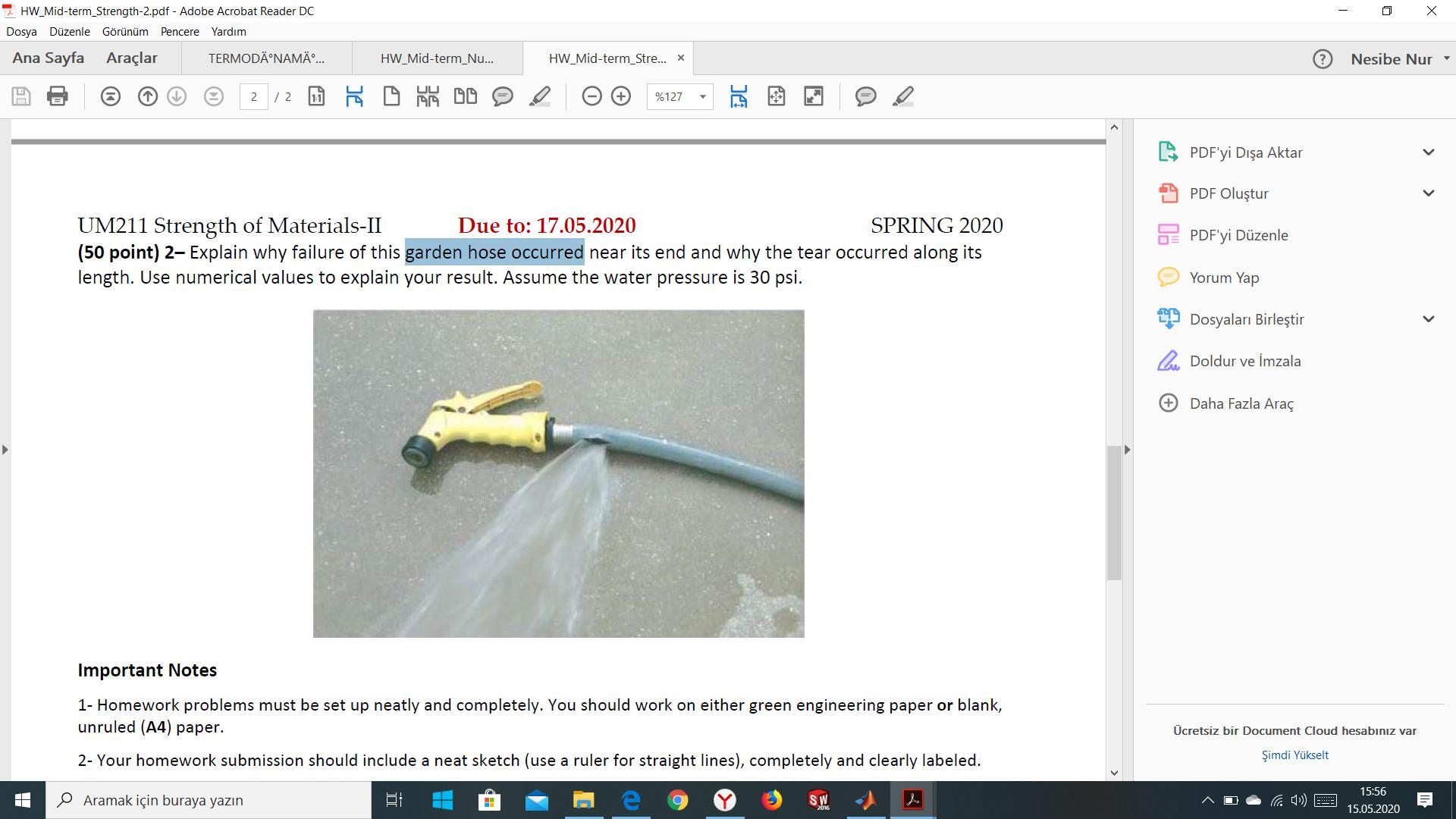
Task: Jump to first page icon
Action: click(111, 96)
